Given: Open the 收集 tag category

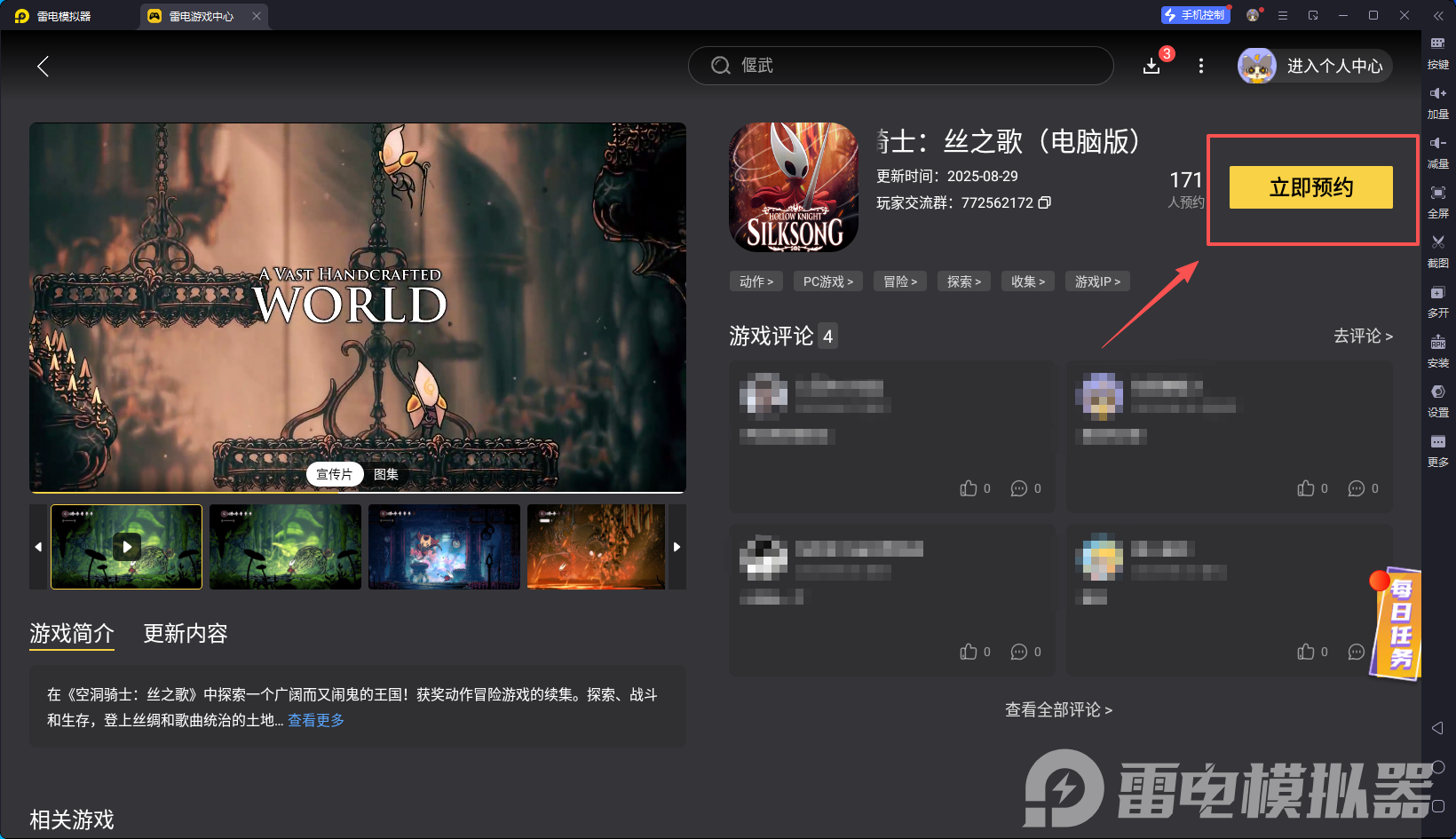Looking at the screenshot, I should pos(1028,281).
